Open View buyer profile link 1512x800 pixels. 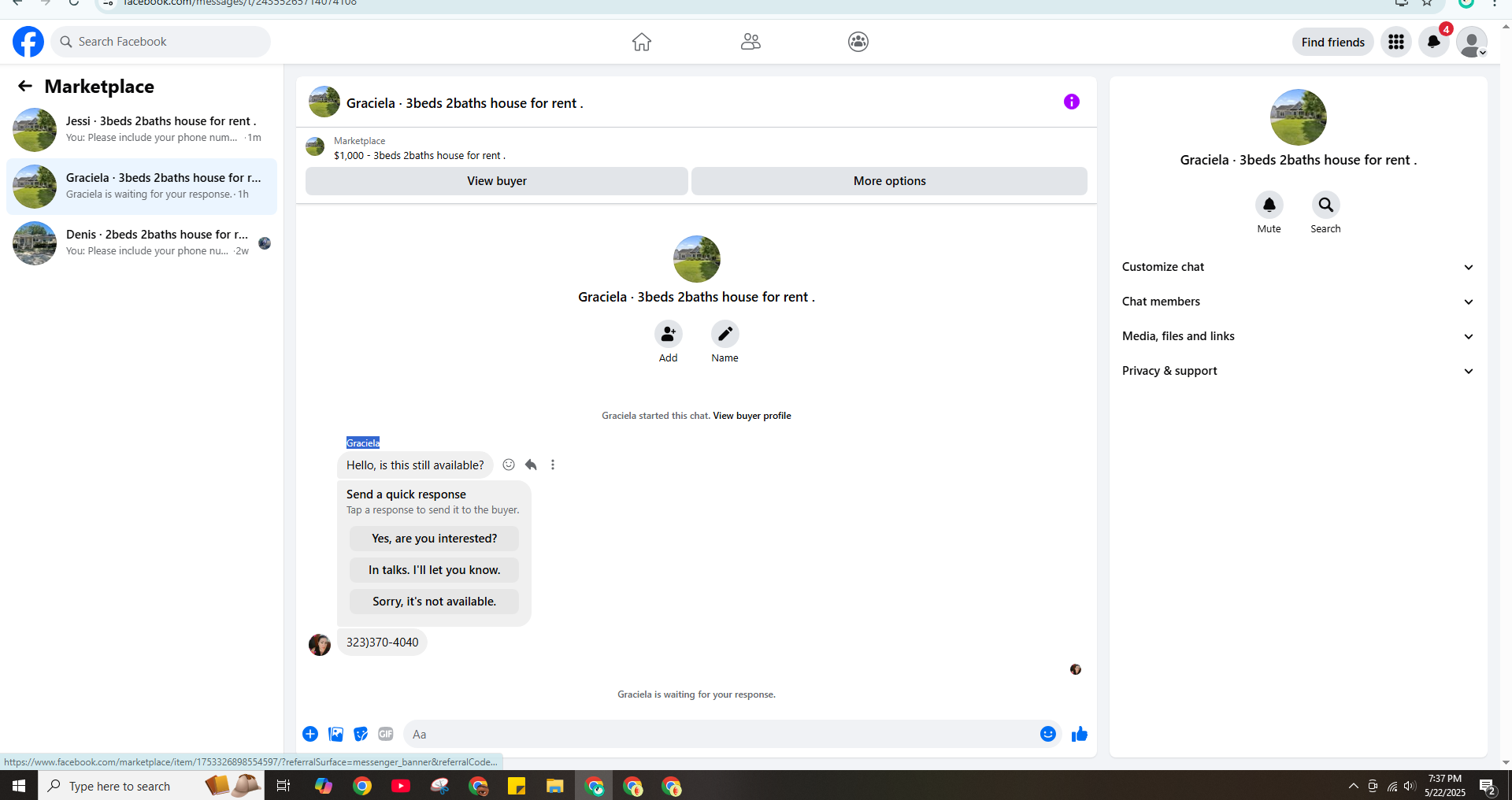point(752,416)
